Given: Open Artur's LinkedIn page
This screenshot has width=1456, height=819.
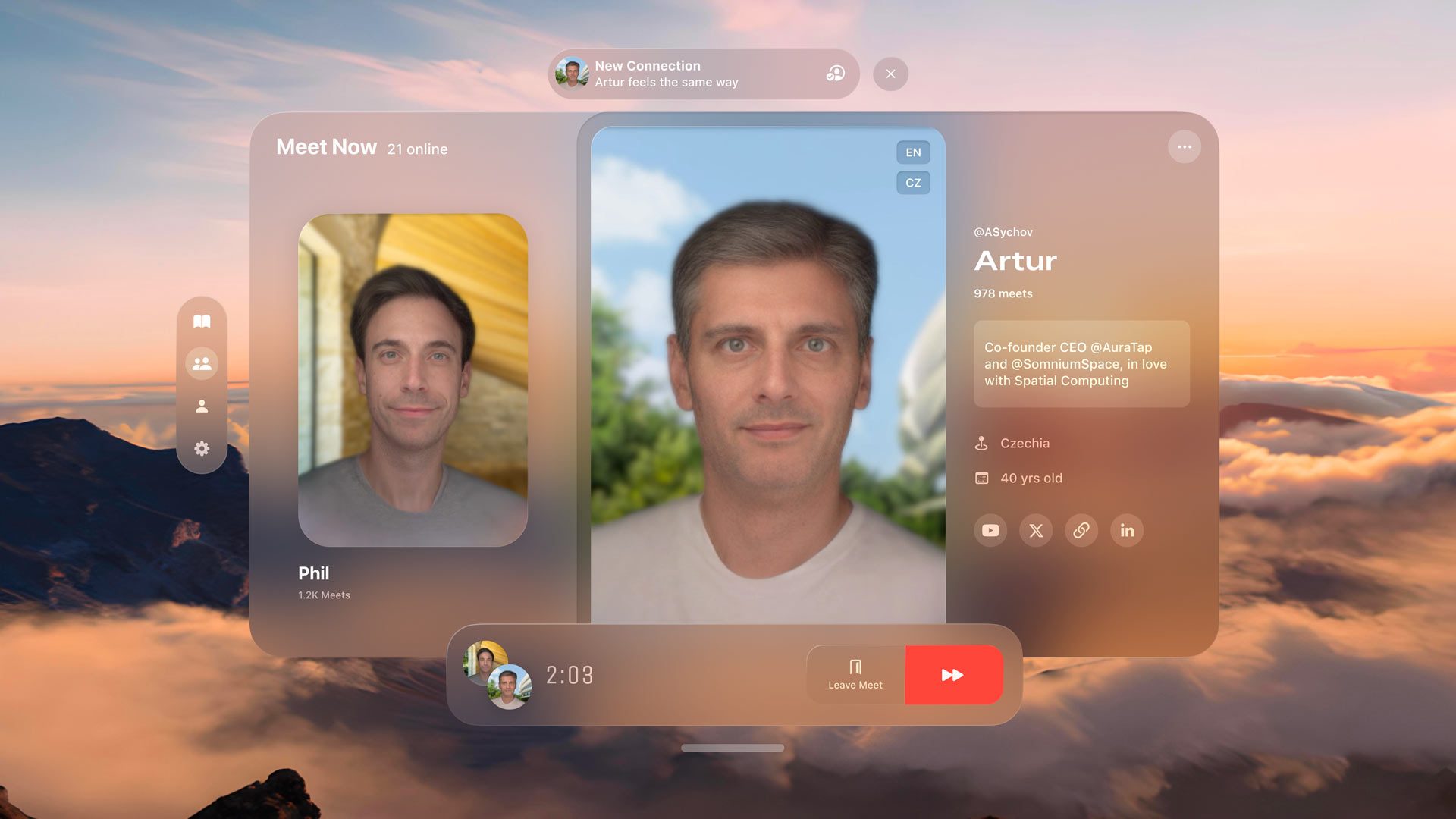Looking at the screenshot, I should coord(1127,530).
